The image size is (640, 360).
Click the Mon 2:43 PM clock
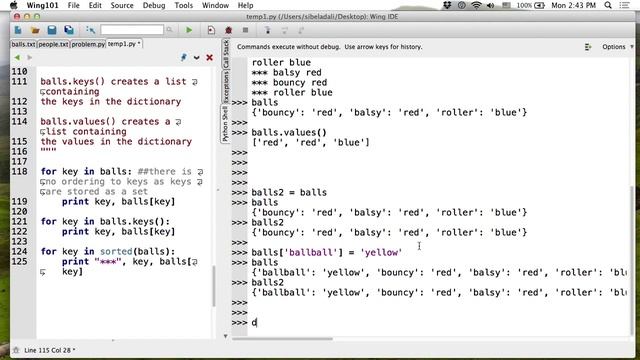coord(573,5)
